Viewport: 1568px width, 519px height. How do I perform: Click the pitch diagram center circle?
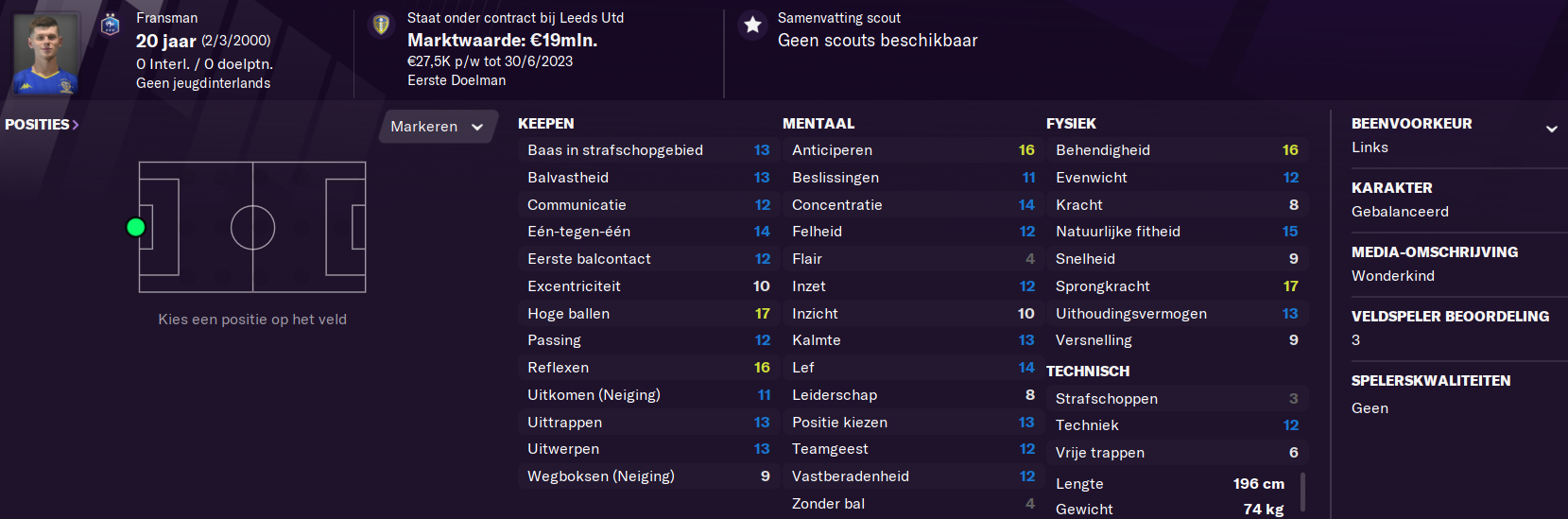(x=252, y=228)
